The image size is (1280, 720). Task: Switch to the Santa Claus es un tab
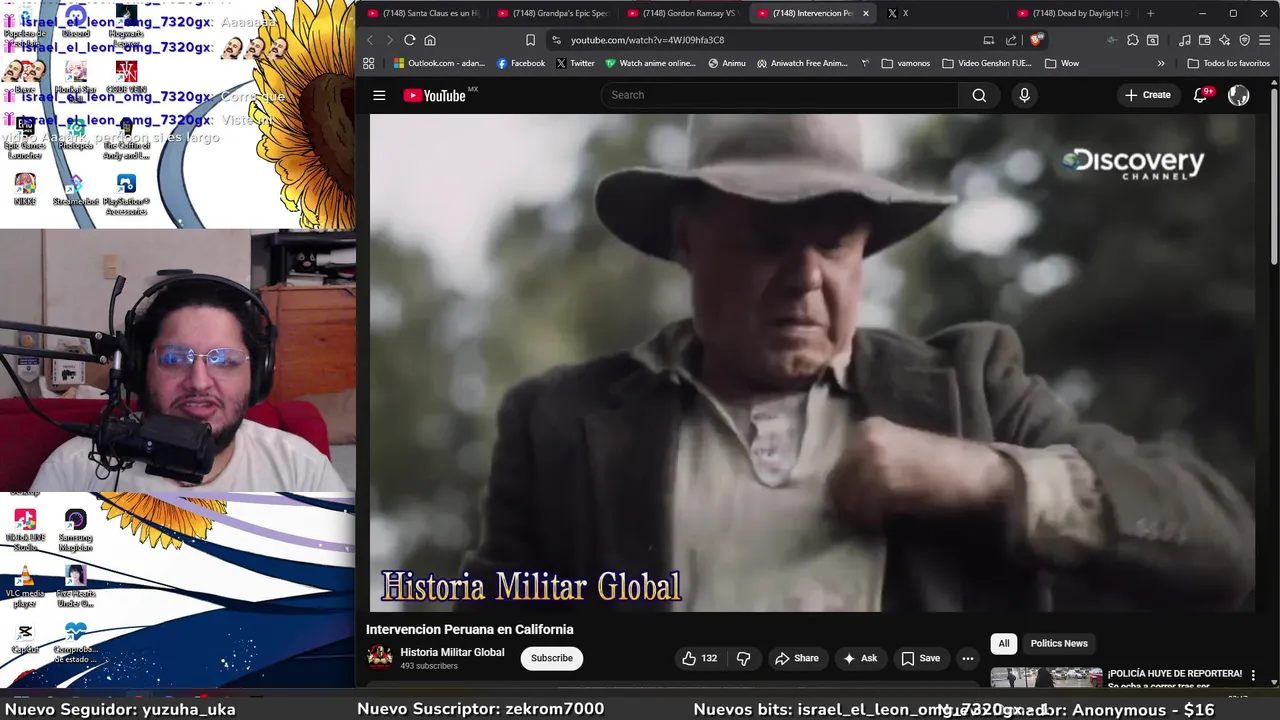[x=423, y=13]
